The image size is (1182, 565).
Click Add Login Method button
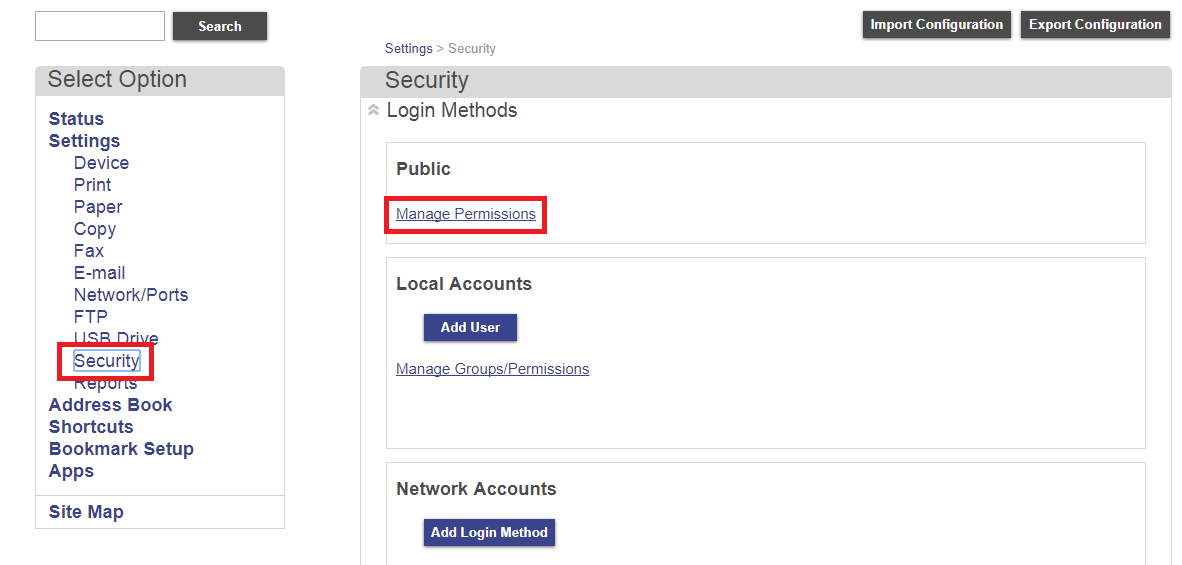click(x=489, y=532)
